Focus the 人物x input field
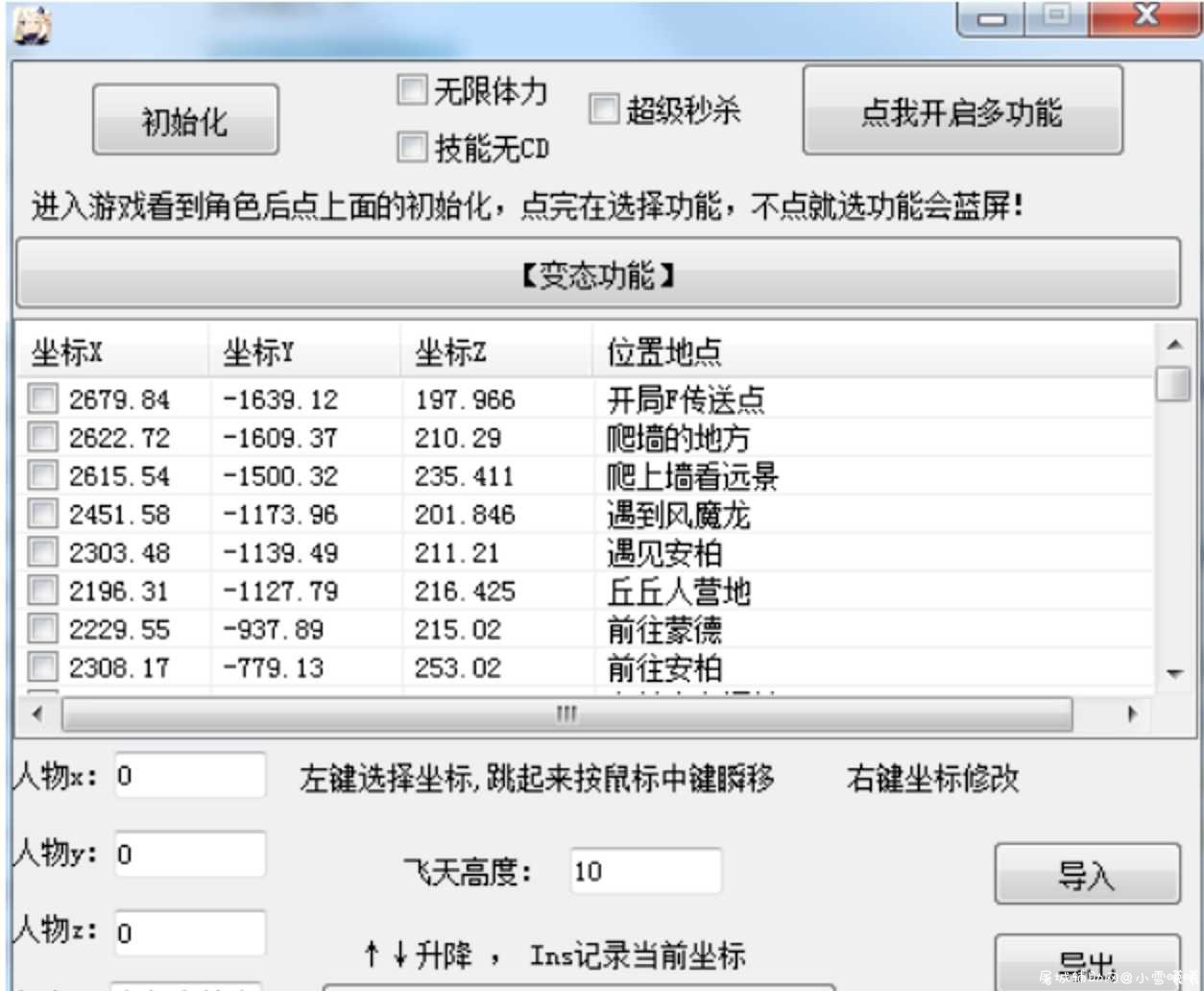The width and height of the screenshot is (1204, 991). pyautogui.click(x=189, y=775)
